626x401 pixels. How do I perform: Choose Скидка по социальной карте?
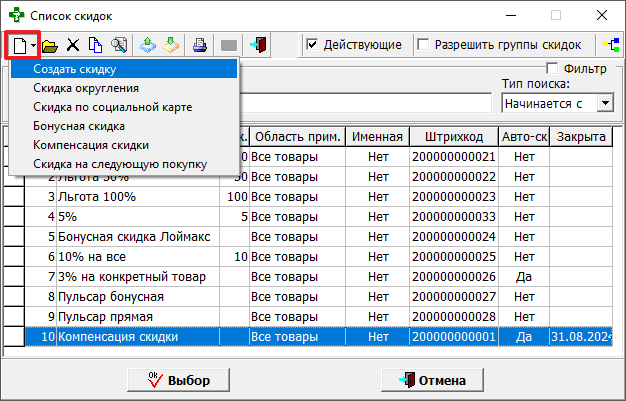(124, 107)
